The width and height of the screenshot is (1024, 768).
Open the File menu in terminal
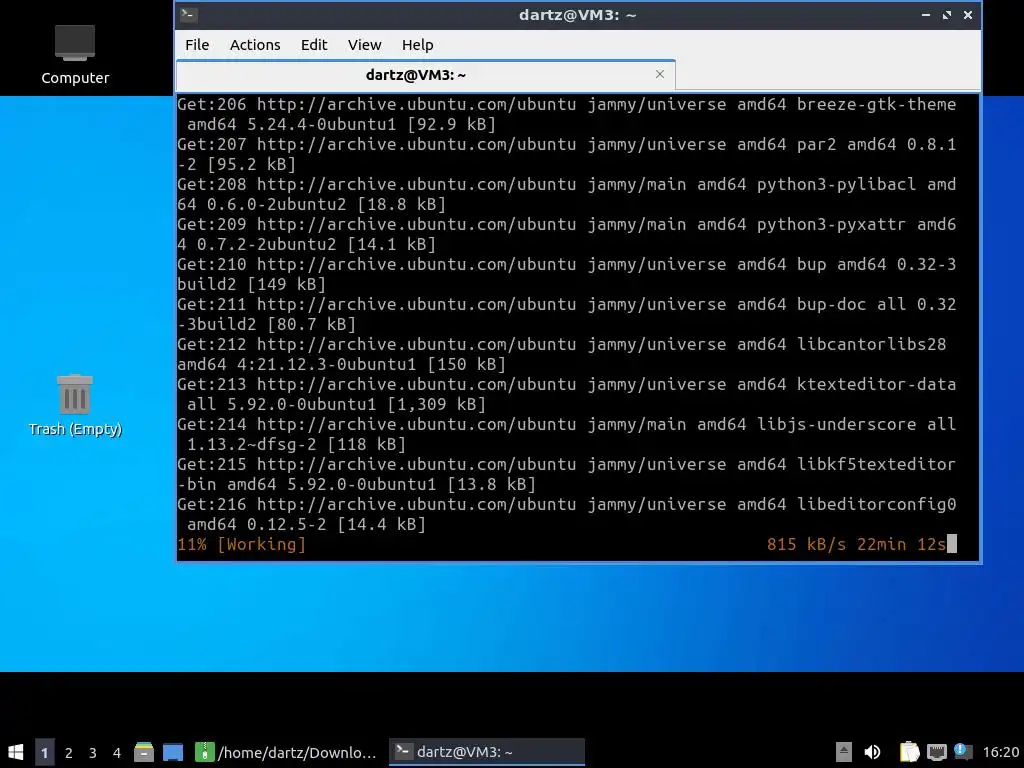point(197,44)
